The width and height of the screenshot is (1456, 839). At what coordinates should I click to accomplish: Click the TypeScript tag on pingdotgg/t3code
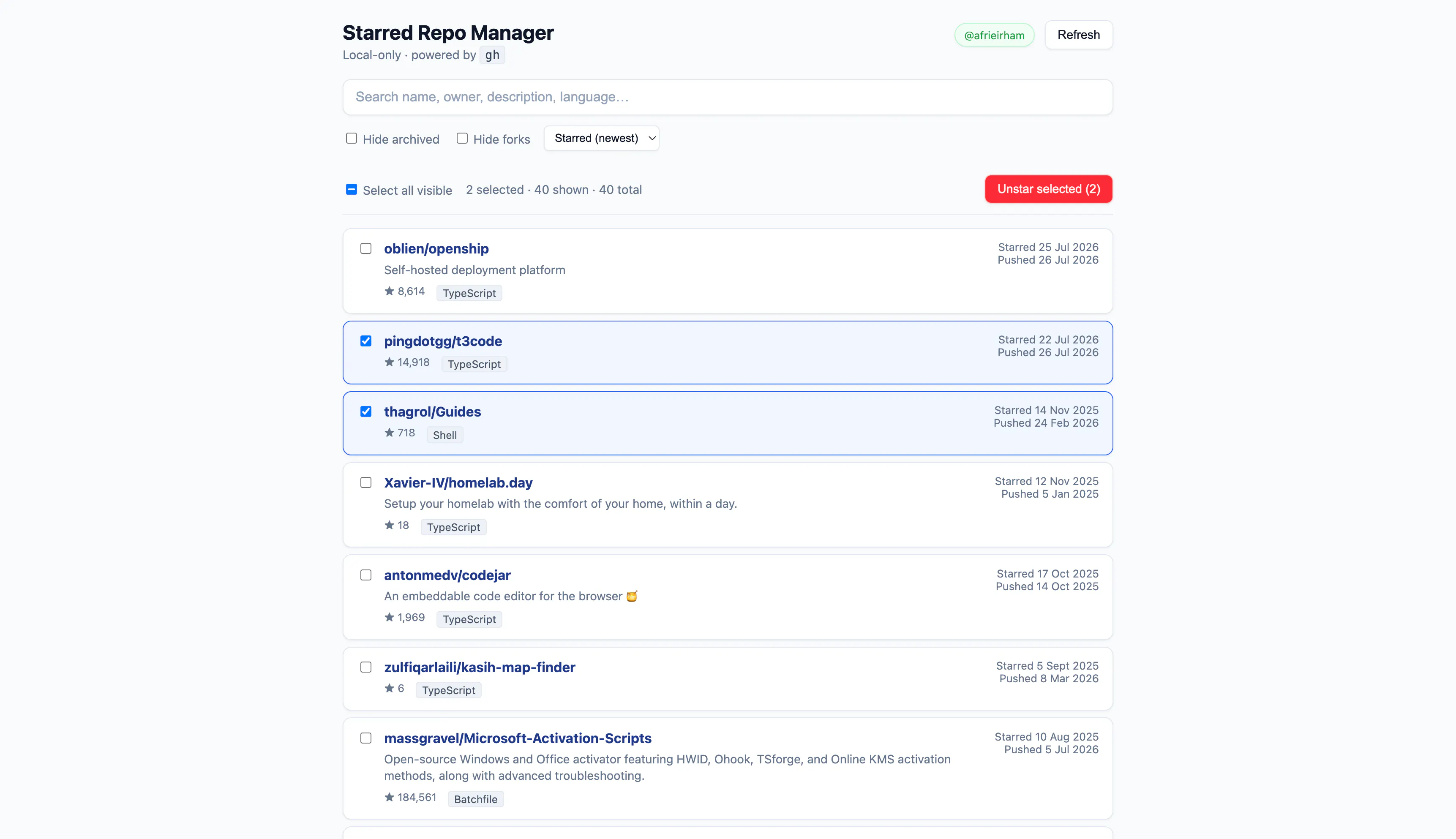[474, 364]
